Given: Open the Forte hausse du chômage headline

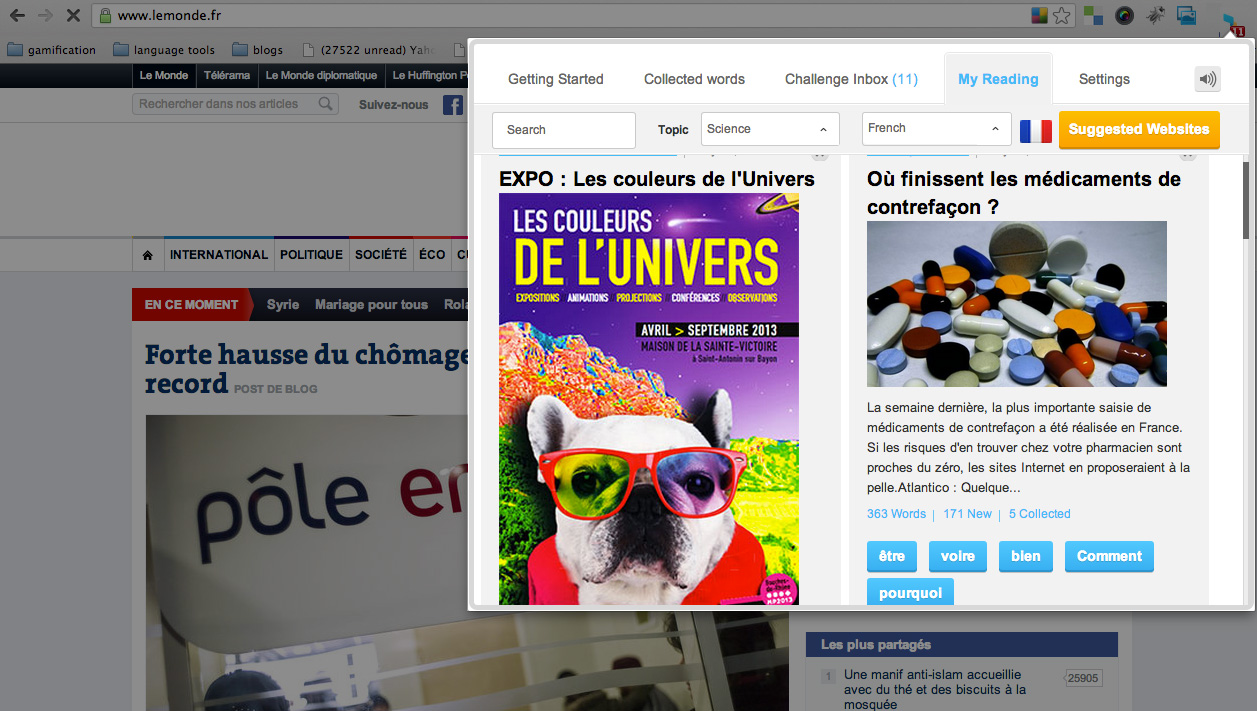Looking at the screenshot, I should 307,368.
